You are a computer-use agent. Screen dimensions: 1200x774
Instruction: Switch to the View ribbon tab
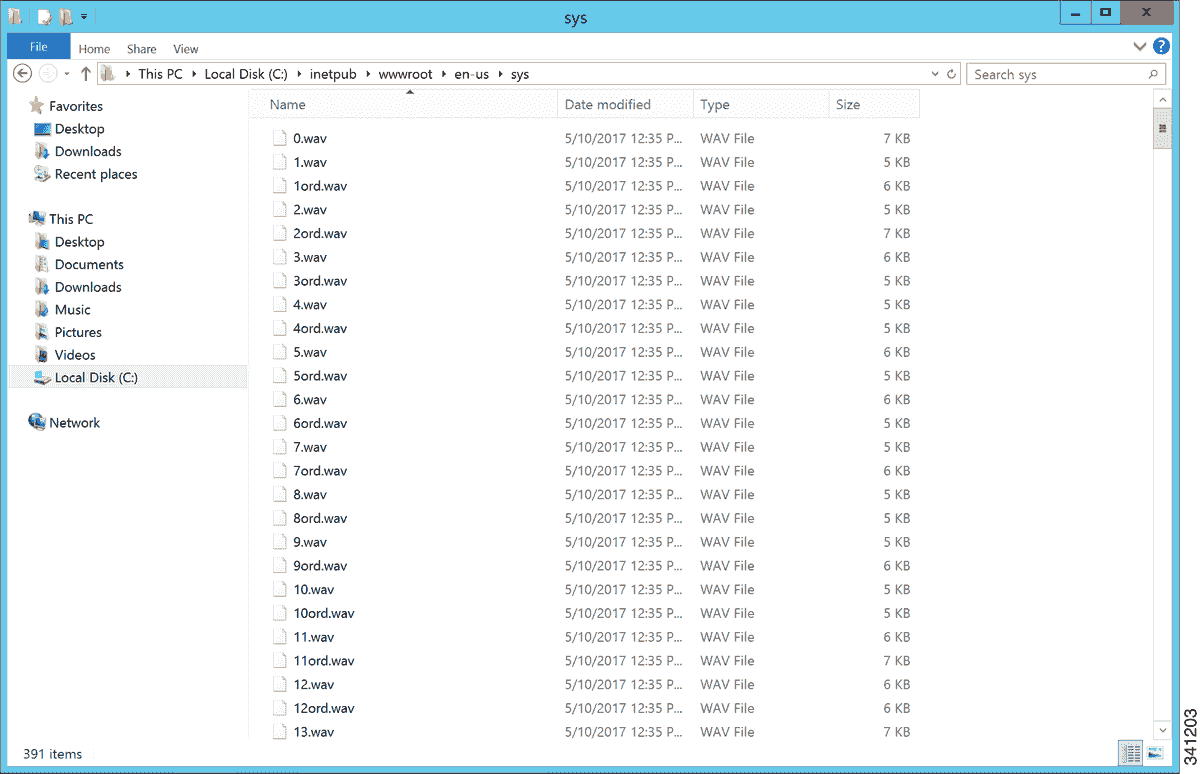pyautogui.click(x=185, y=48)
